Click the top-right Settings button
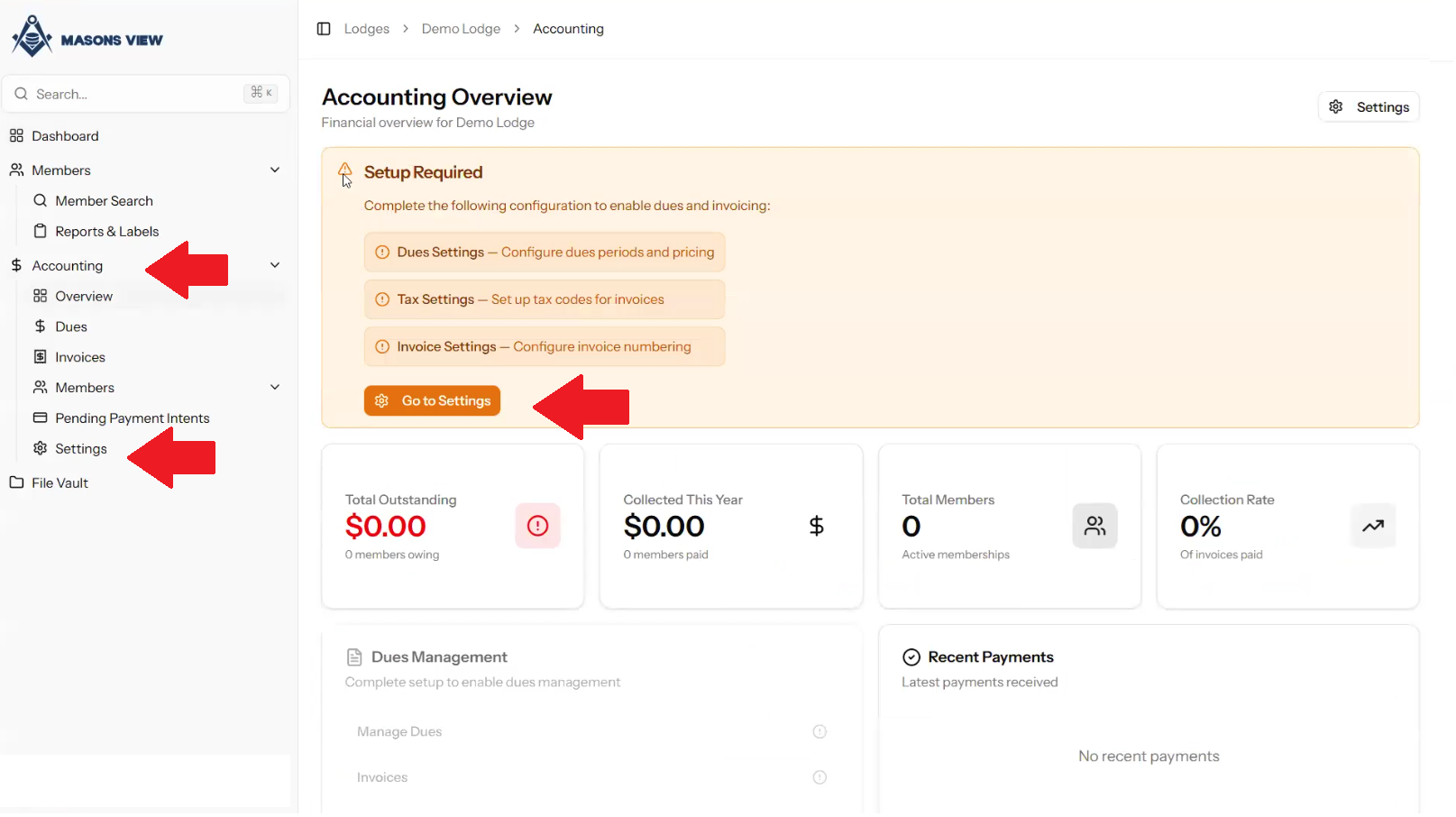 coord(1369,107)
